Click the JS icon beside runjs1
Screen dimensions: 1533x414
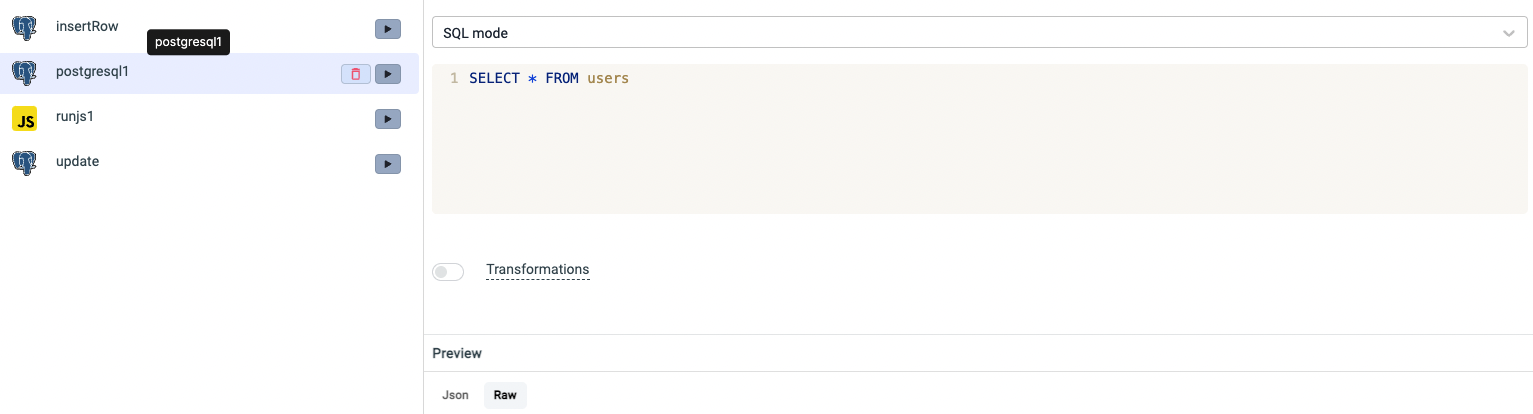[24, 119]
